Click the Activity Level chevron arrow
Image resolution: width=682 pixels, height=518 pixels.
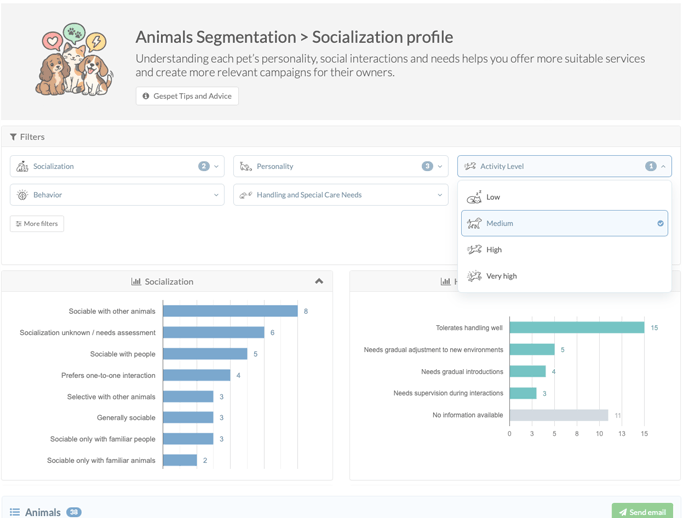coord(663,166)
